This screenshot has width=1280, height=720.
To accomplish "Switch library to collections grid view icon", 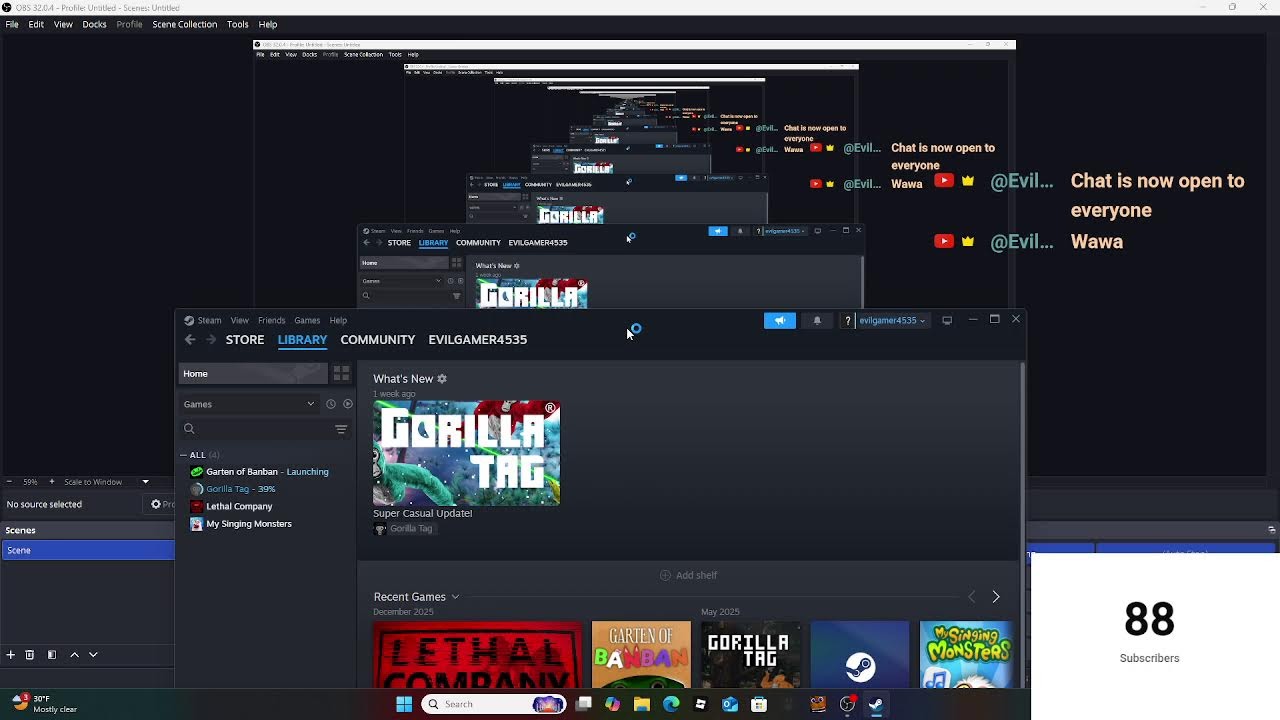I will [341, 373].
